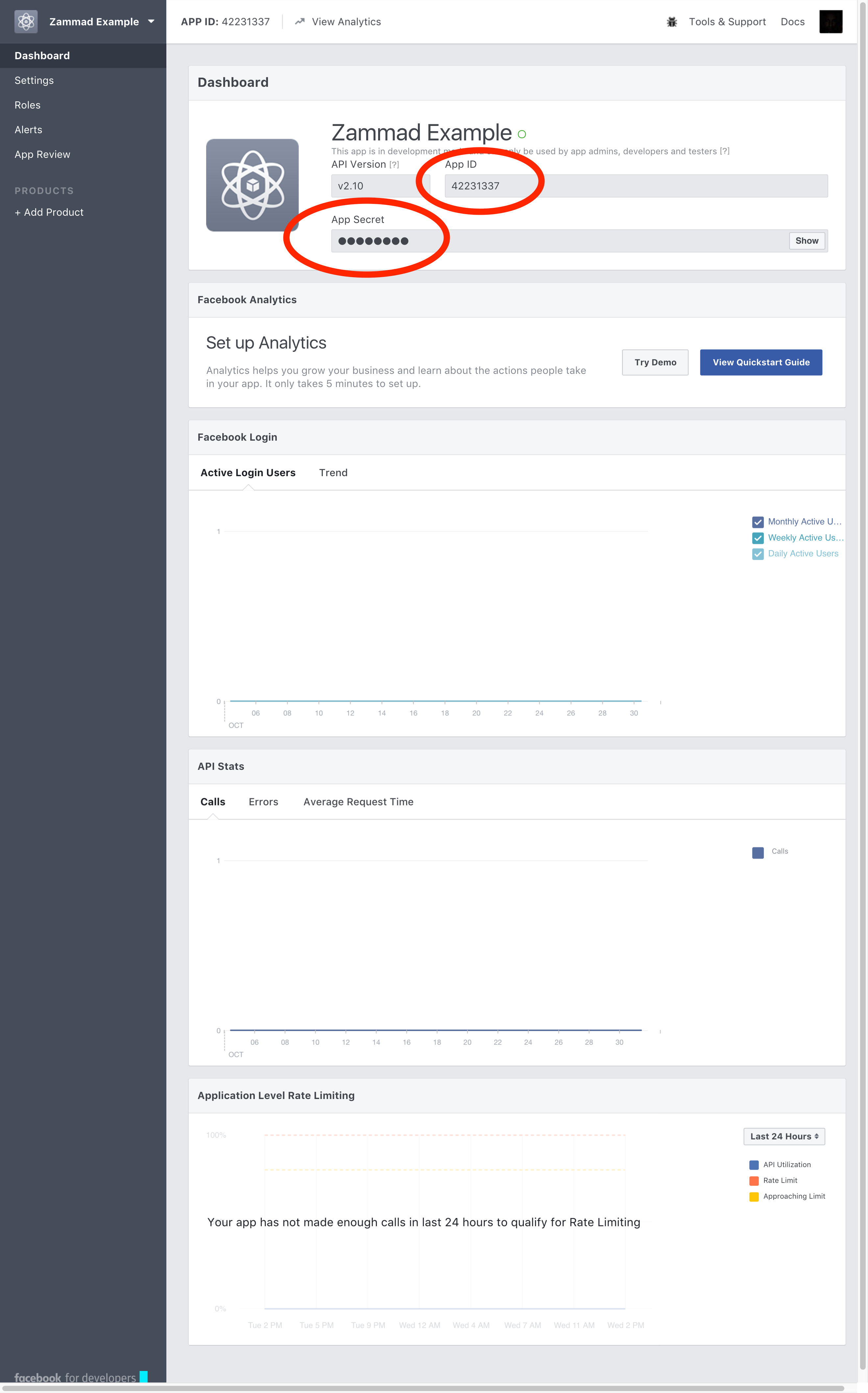Click the API Stats section header

(220, 767)
